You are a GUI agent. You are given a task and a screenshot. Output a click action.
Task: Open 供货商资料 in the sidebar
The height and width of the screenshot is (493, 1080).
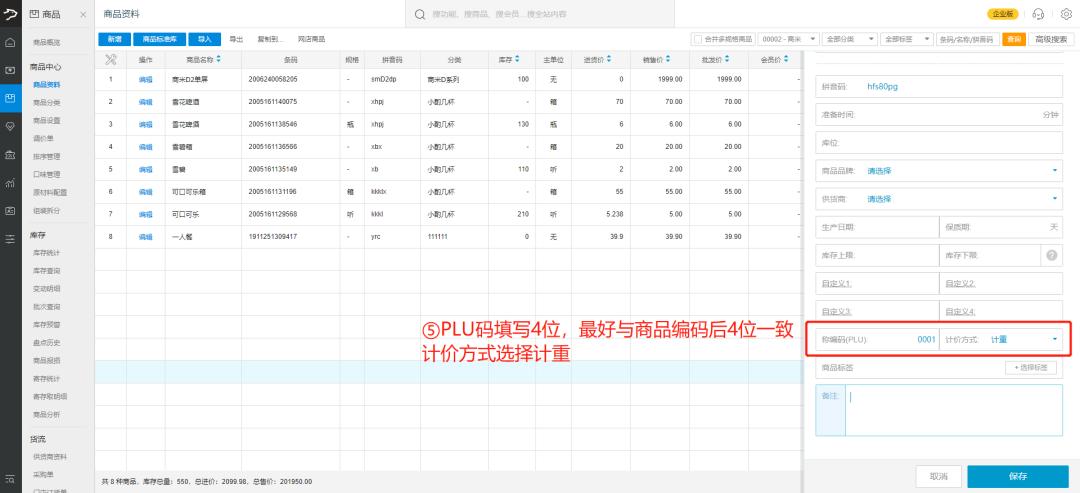[x=50, y=457]
